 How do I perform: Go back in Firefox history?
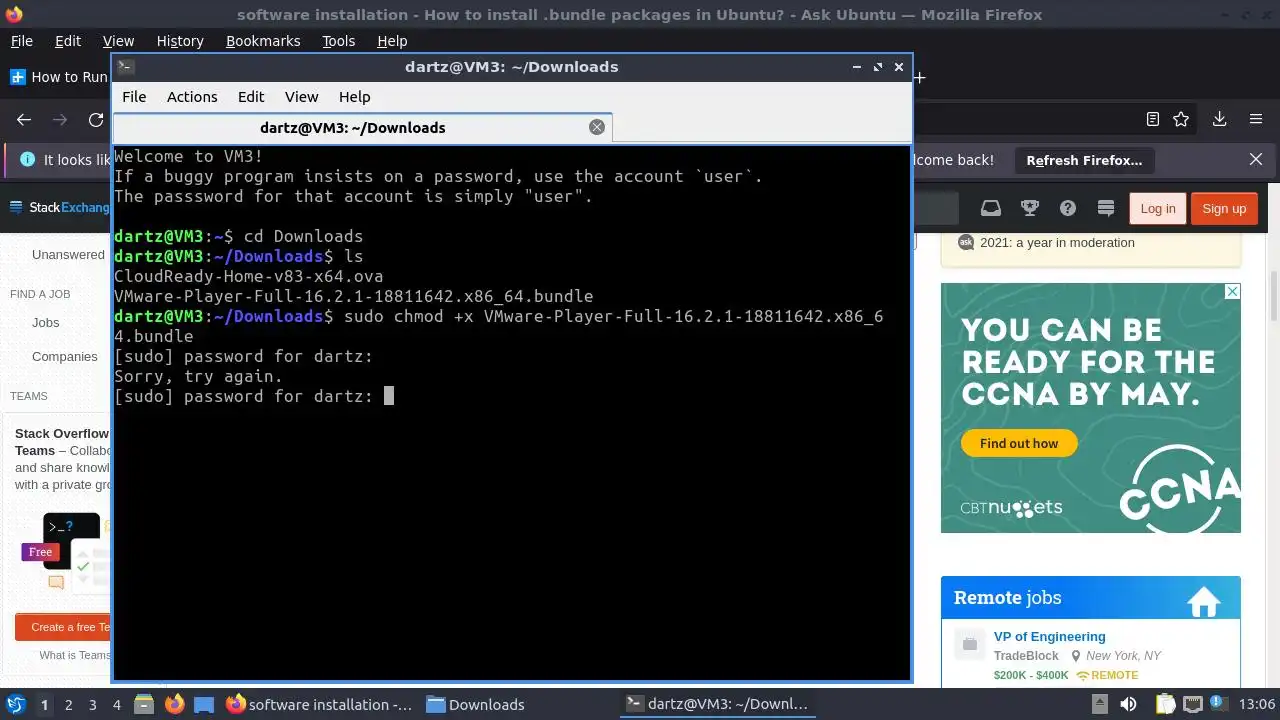point(24,119)
